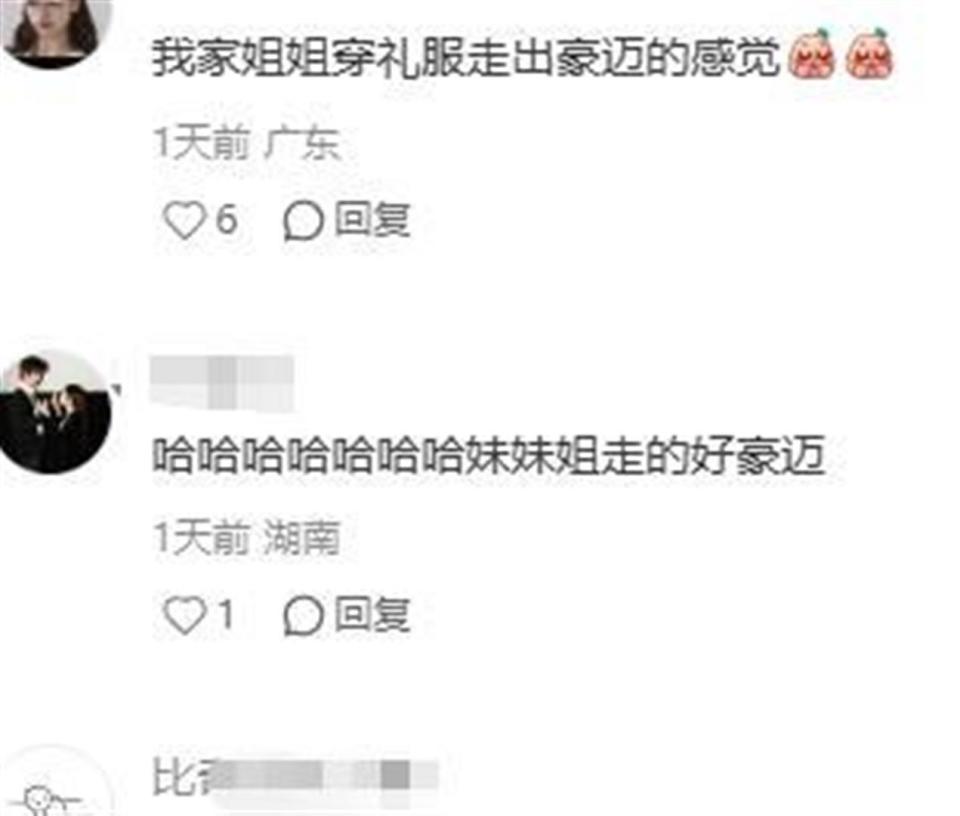Like the 湖南 comment with 1 like

184,615
